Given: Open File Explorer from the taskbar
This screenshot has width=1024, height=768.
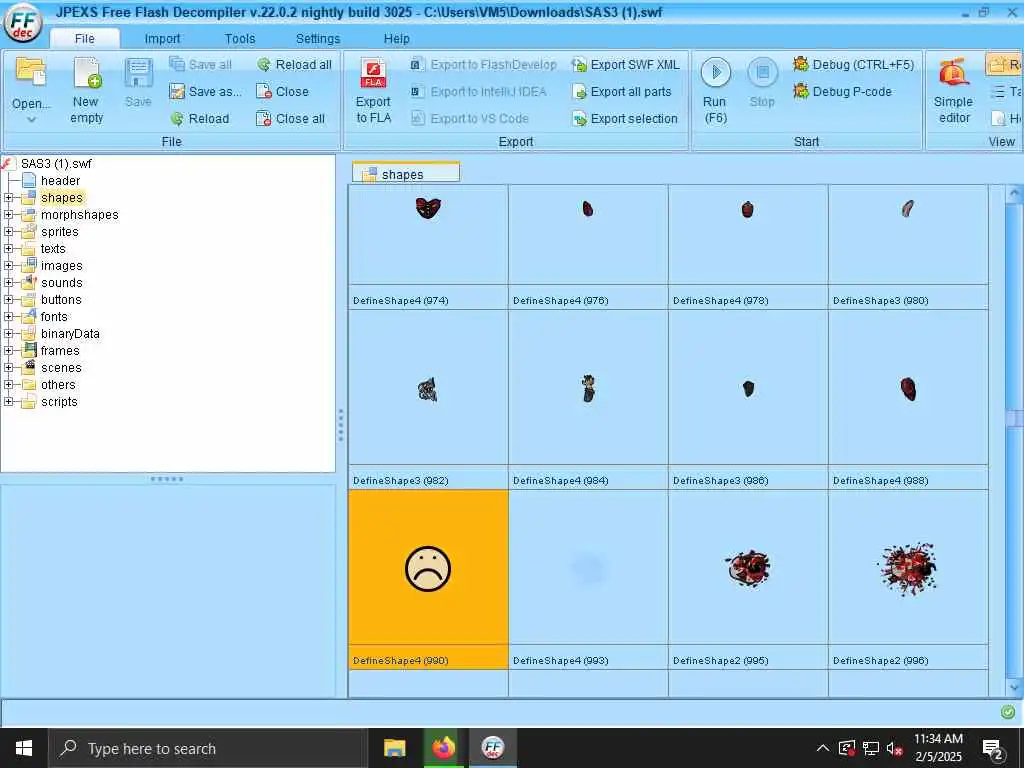Looking at the screenshot, I should tap(394, 748).
